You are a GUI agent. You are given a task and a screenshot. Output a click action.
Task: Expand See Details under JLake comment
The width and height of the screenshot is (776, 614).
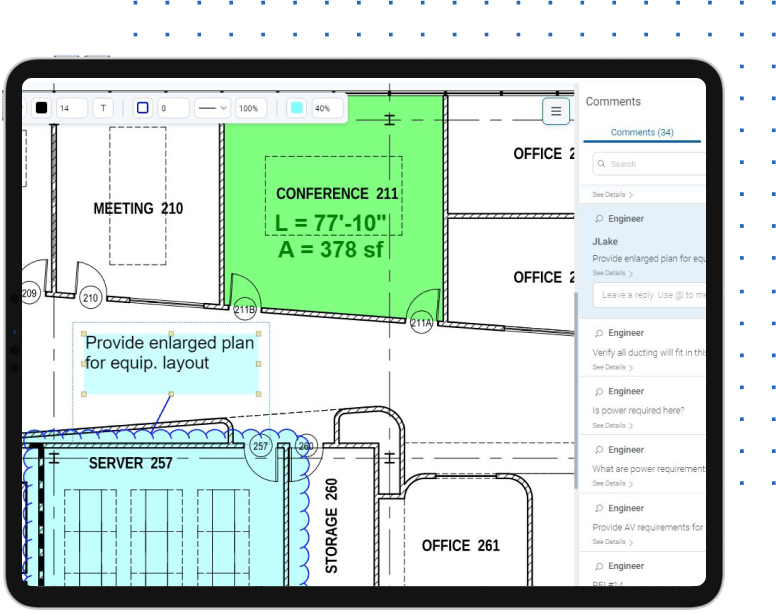point(612,273)
